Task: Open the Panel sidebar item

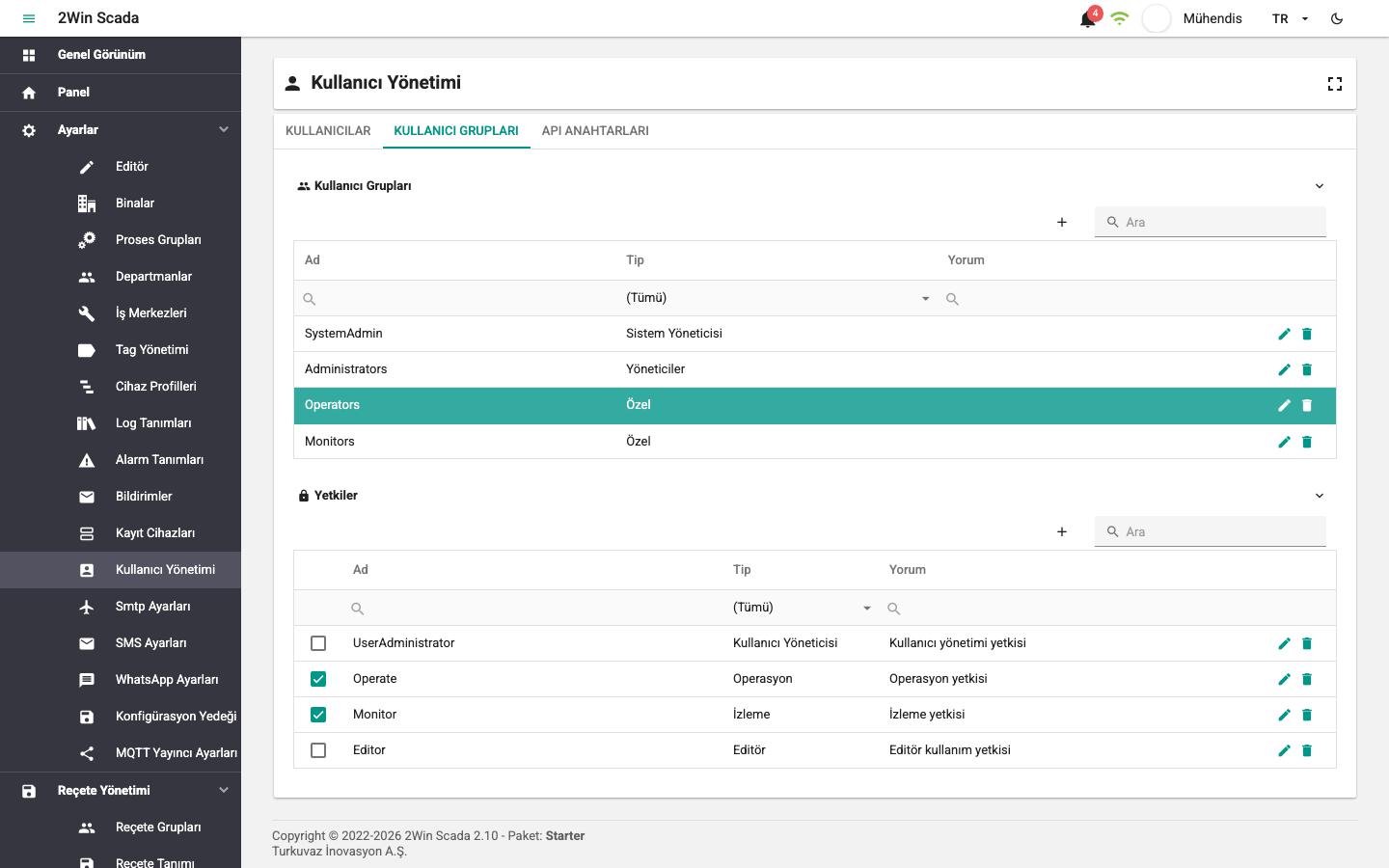Action: (121, 93)
